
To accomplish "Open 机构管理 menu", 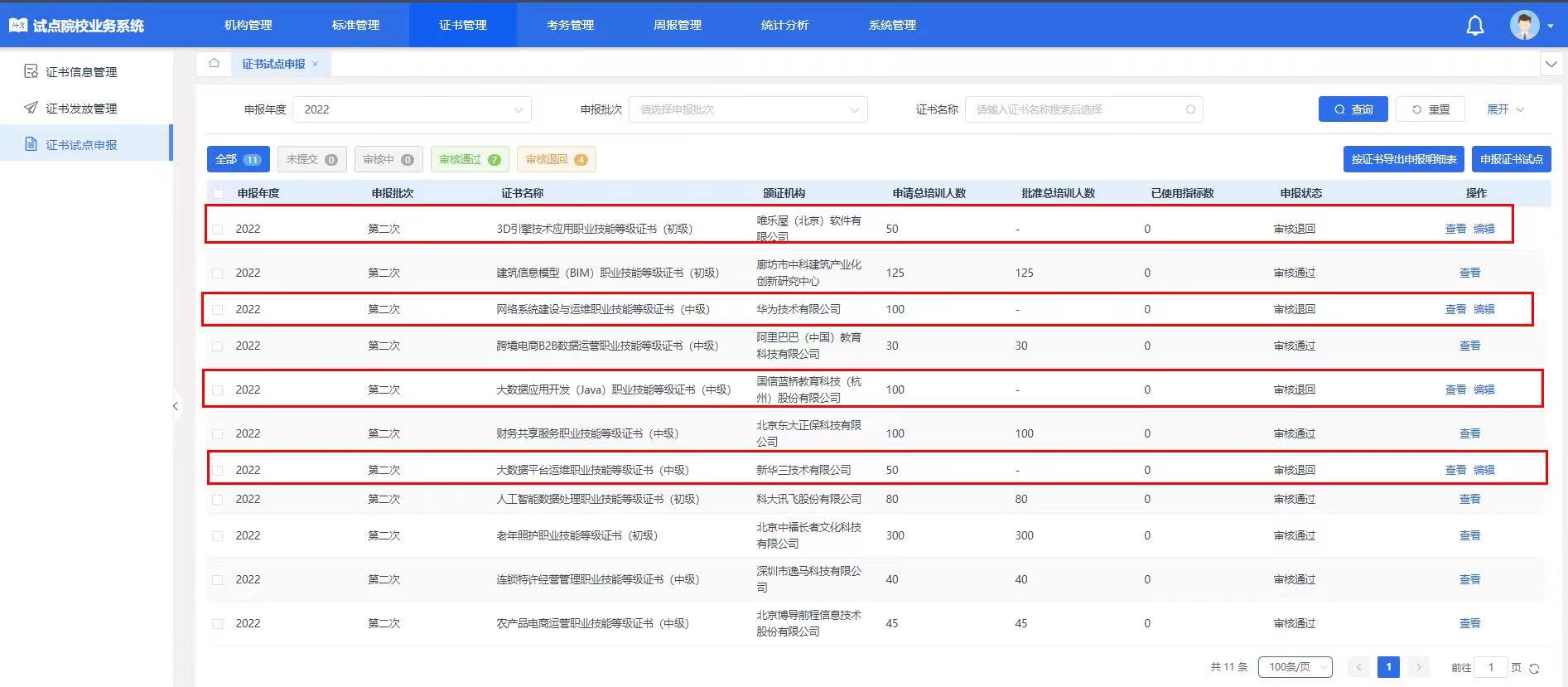I will point(248,25).
